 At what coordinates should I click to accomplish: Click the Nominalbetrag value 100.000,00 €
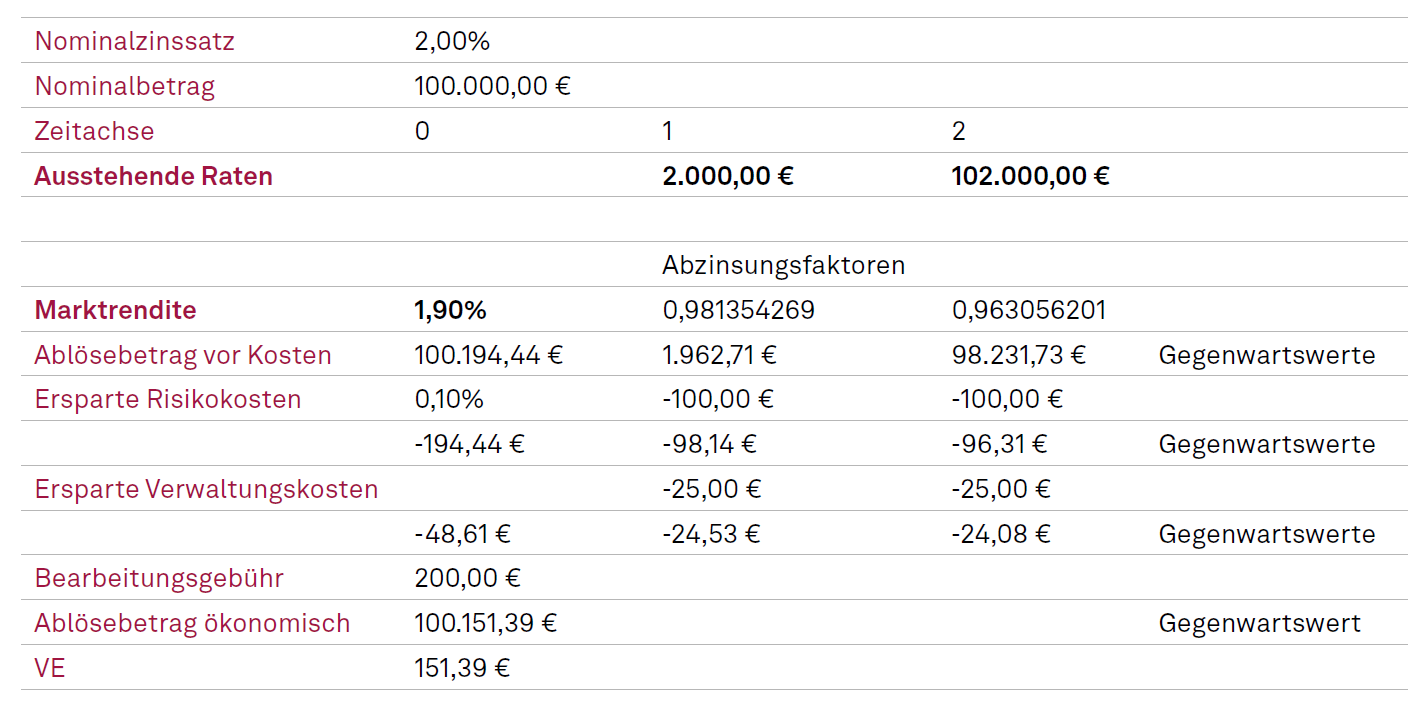tap(492, 86)
